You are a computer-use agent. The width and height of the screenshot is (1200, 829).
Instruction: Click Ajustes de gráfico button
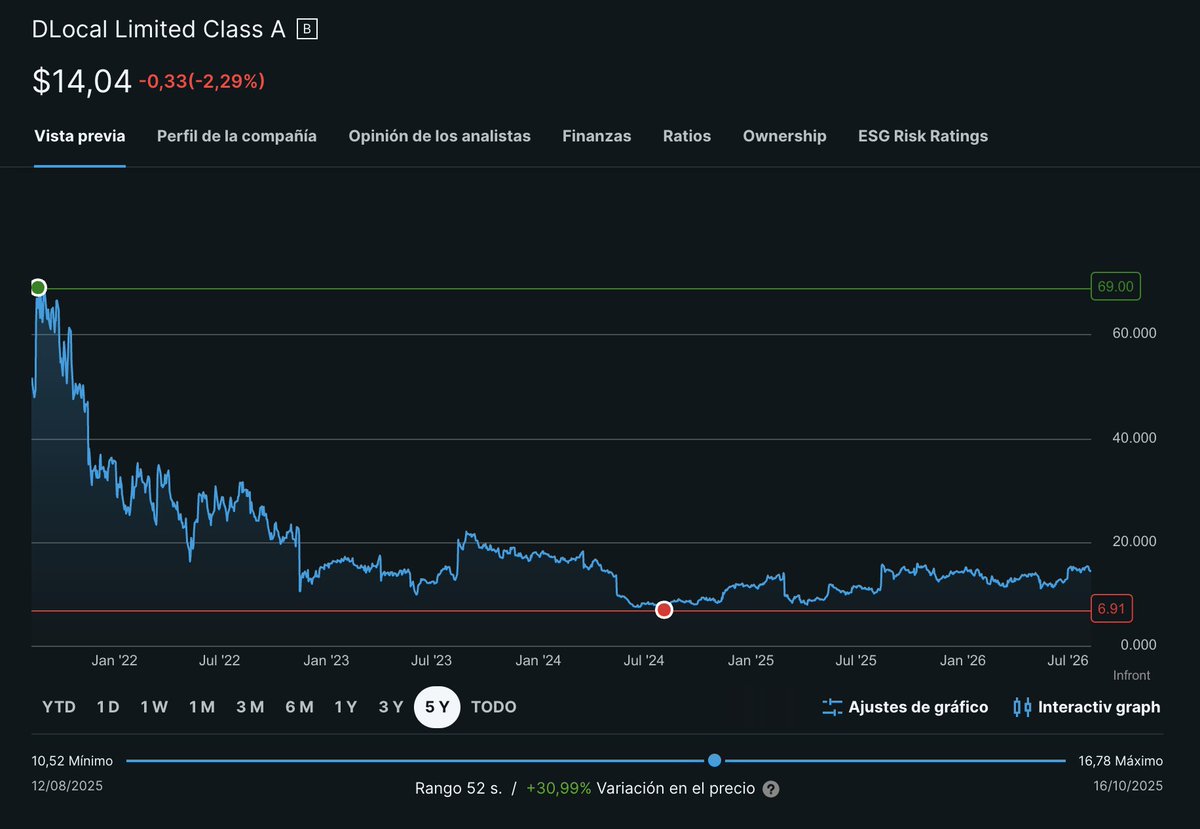pyautogui.click(x=905, y=707)
